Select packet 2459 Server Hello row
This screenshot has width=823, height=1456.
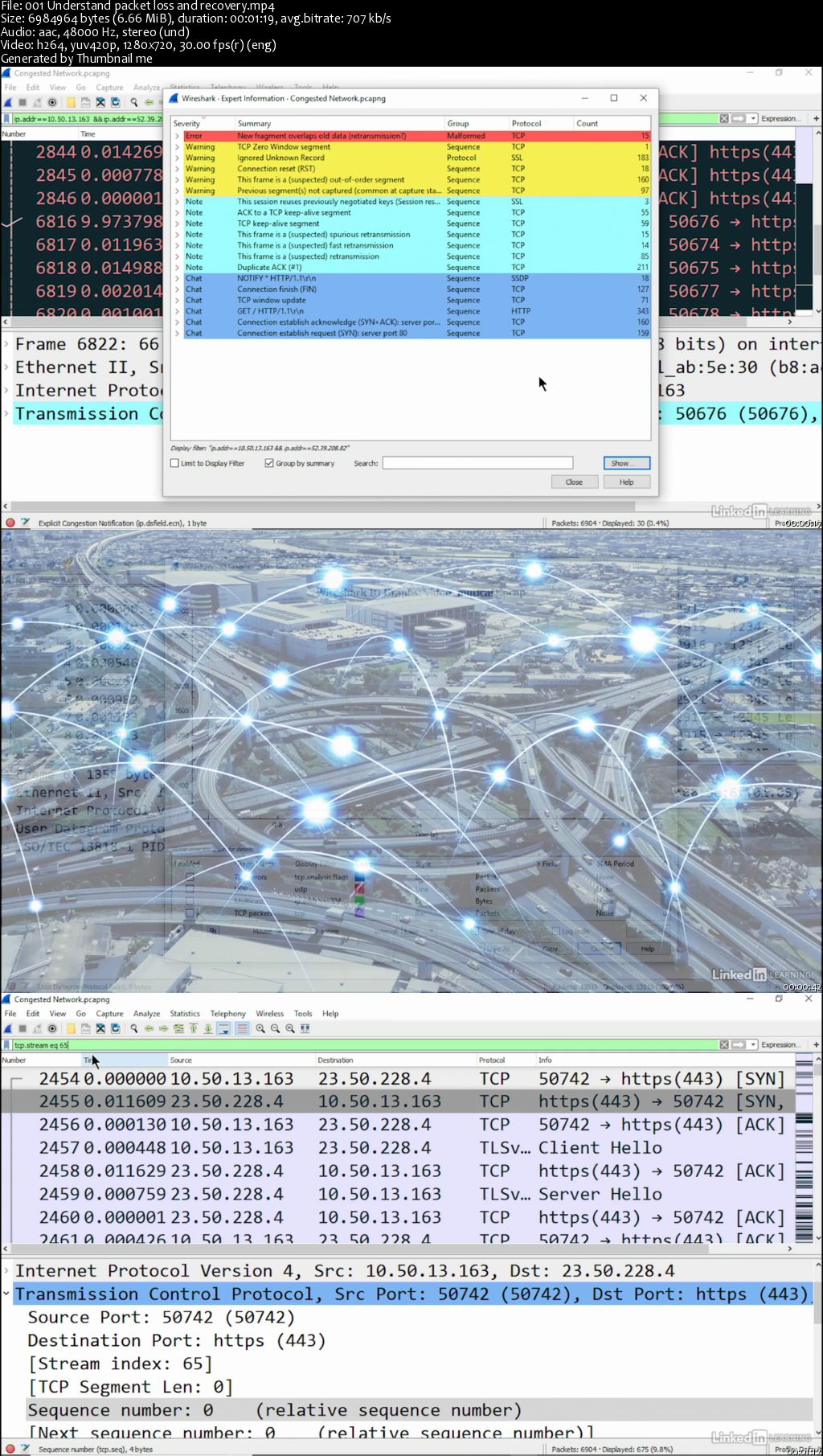point(398,1194)
